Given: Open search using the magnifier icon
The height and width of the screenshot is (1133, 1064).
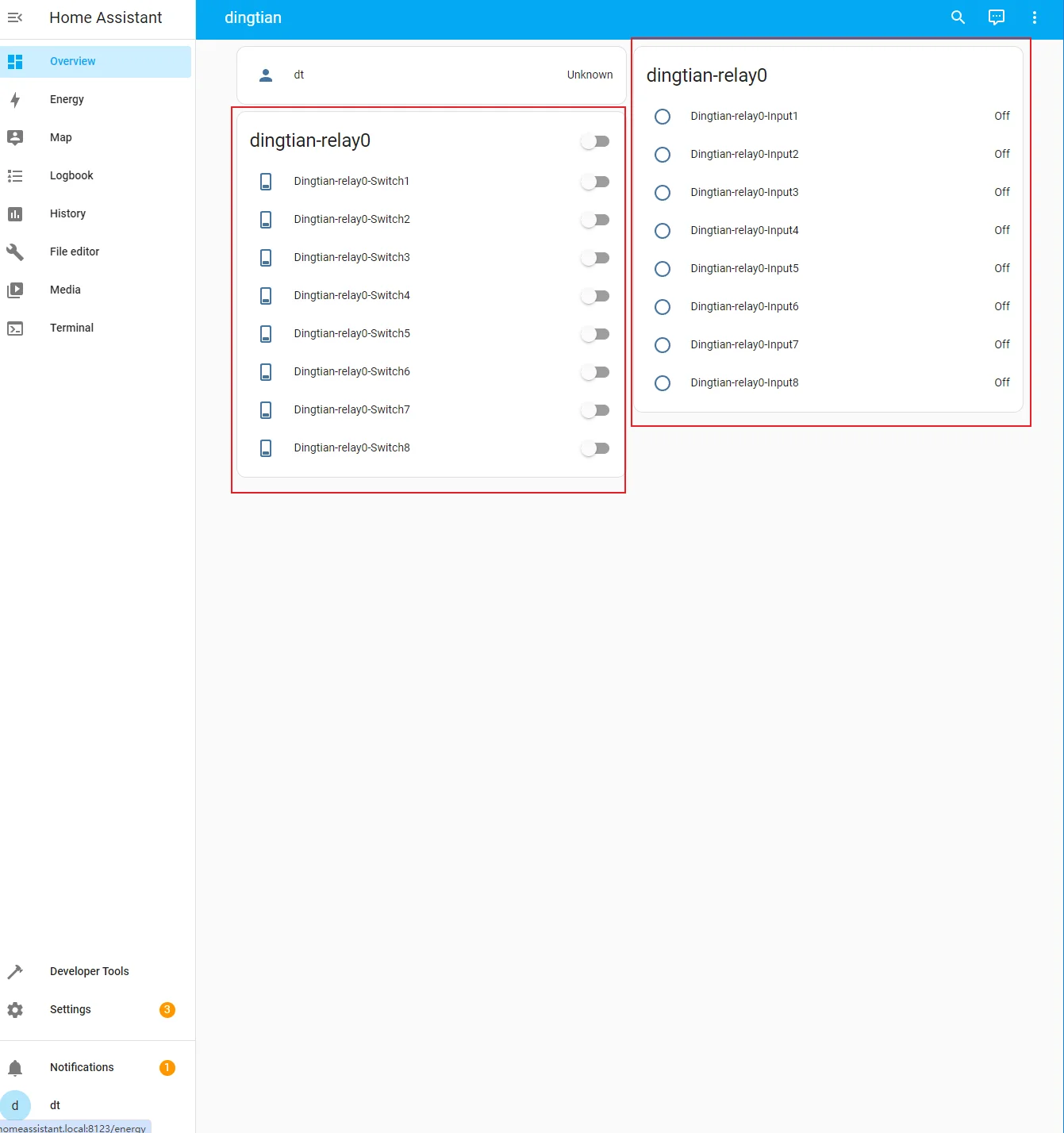Looking at the screenshot, I should click(x=958, y=17).
